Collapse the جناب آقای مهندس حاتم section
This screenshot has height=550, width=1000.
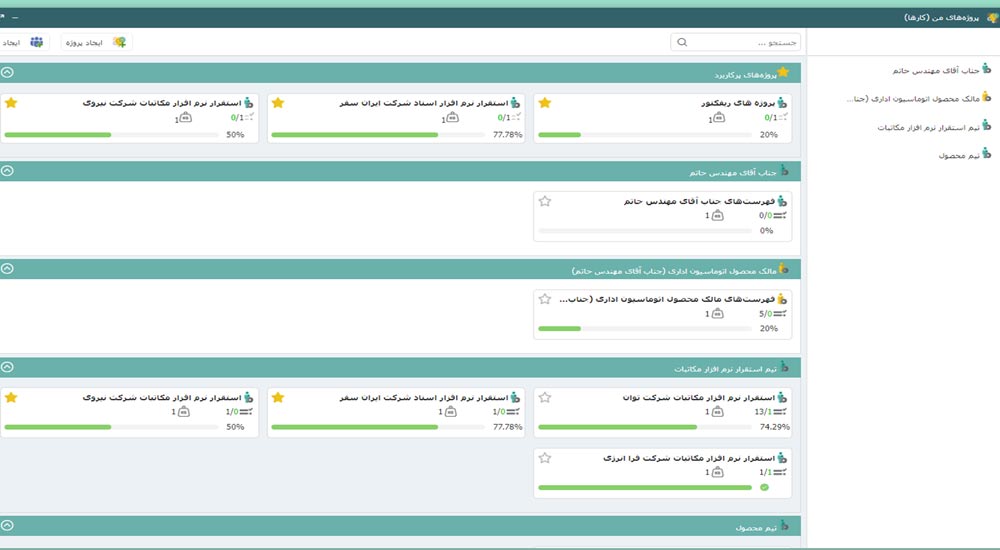coord(7,170)
